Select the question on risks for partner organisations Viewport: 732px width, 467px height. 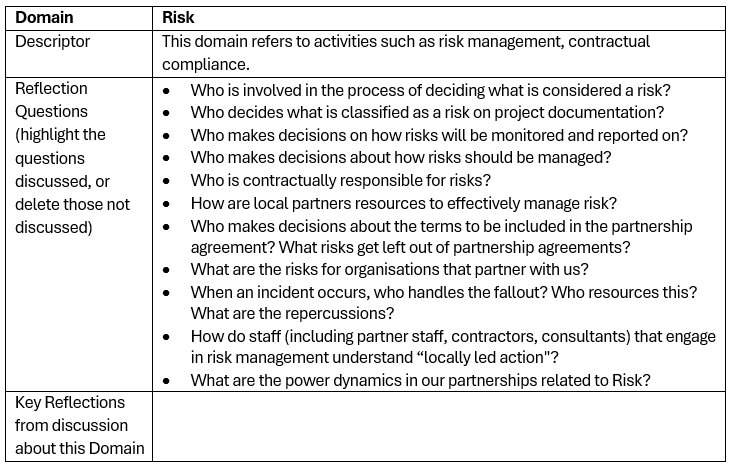(x=389, y=269)
